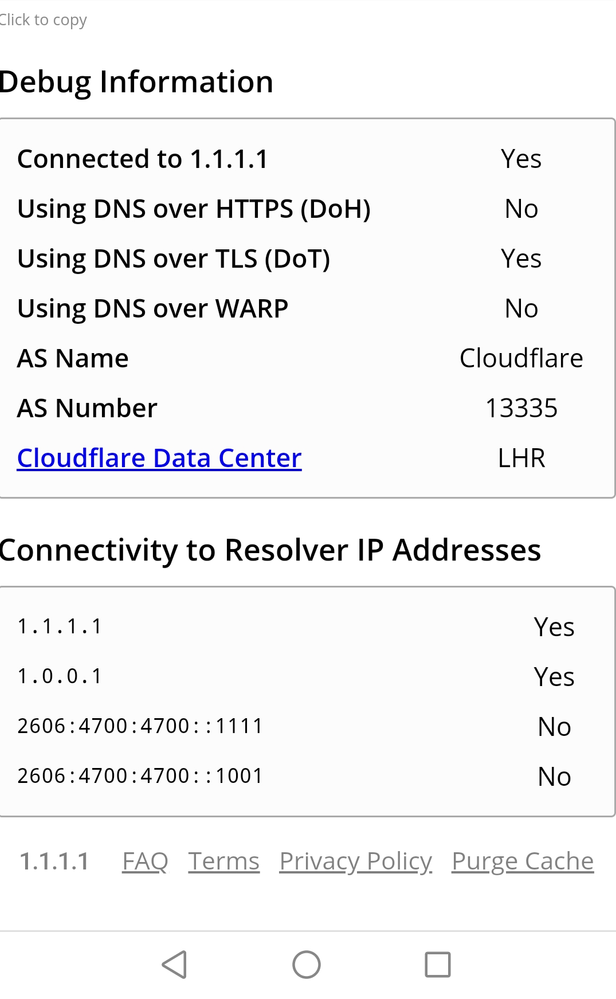Click 'Using DNS over WARP' label
This screenshot has width=616, height=999.
pyautogui.click(x=152, y=309)
